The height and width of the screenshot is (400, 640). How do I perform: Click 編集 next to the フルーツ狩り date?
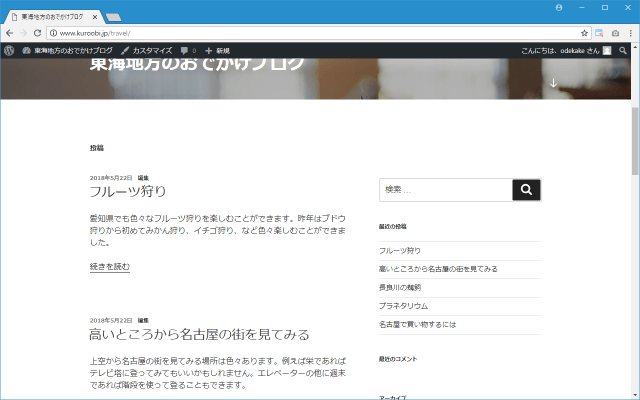[x=143, y=178]
